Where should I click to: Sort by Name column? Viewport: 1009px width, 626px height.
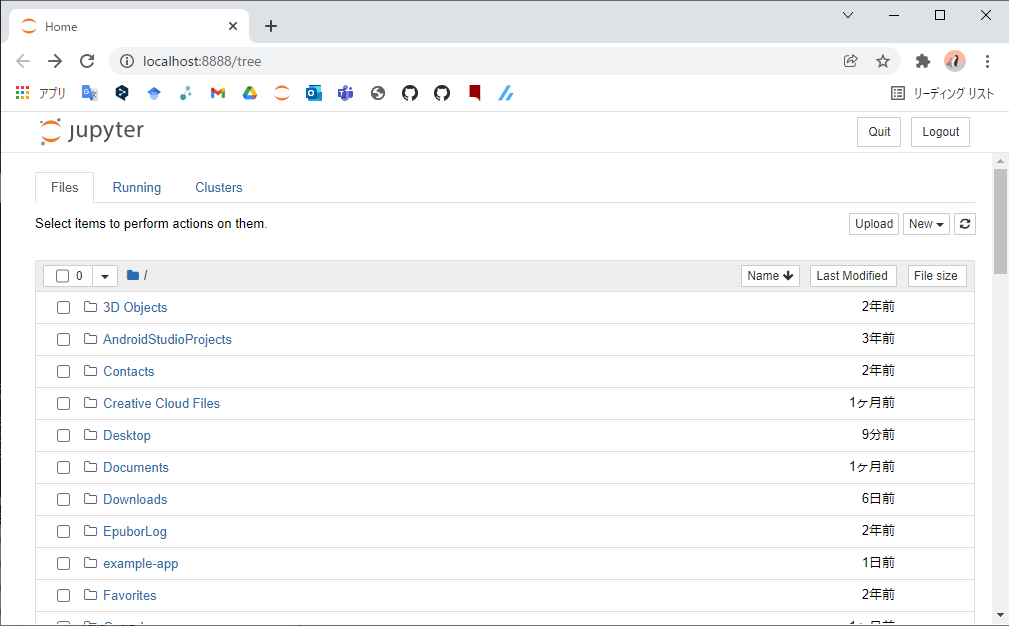770,276
